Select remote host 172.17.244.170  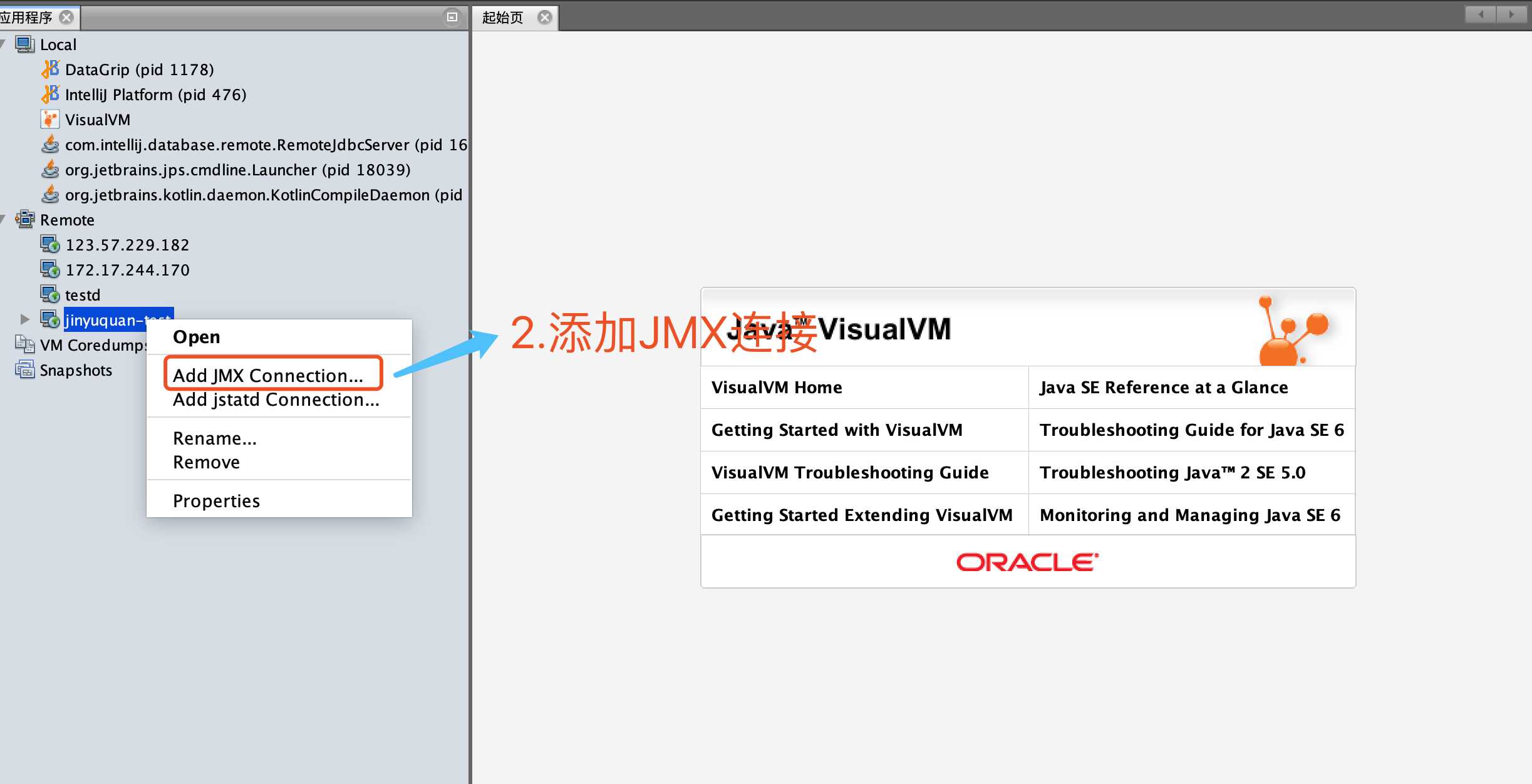tap(127, 270)
